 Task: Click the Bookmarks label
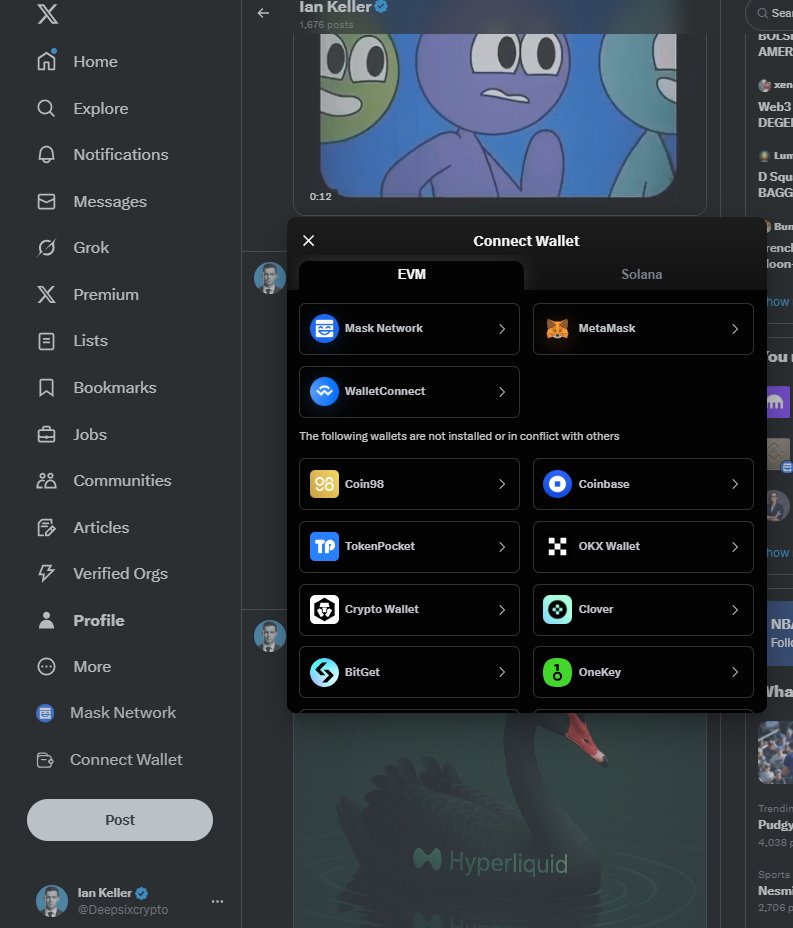coord(115,388)
